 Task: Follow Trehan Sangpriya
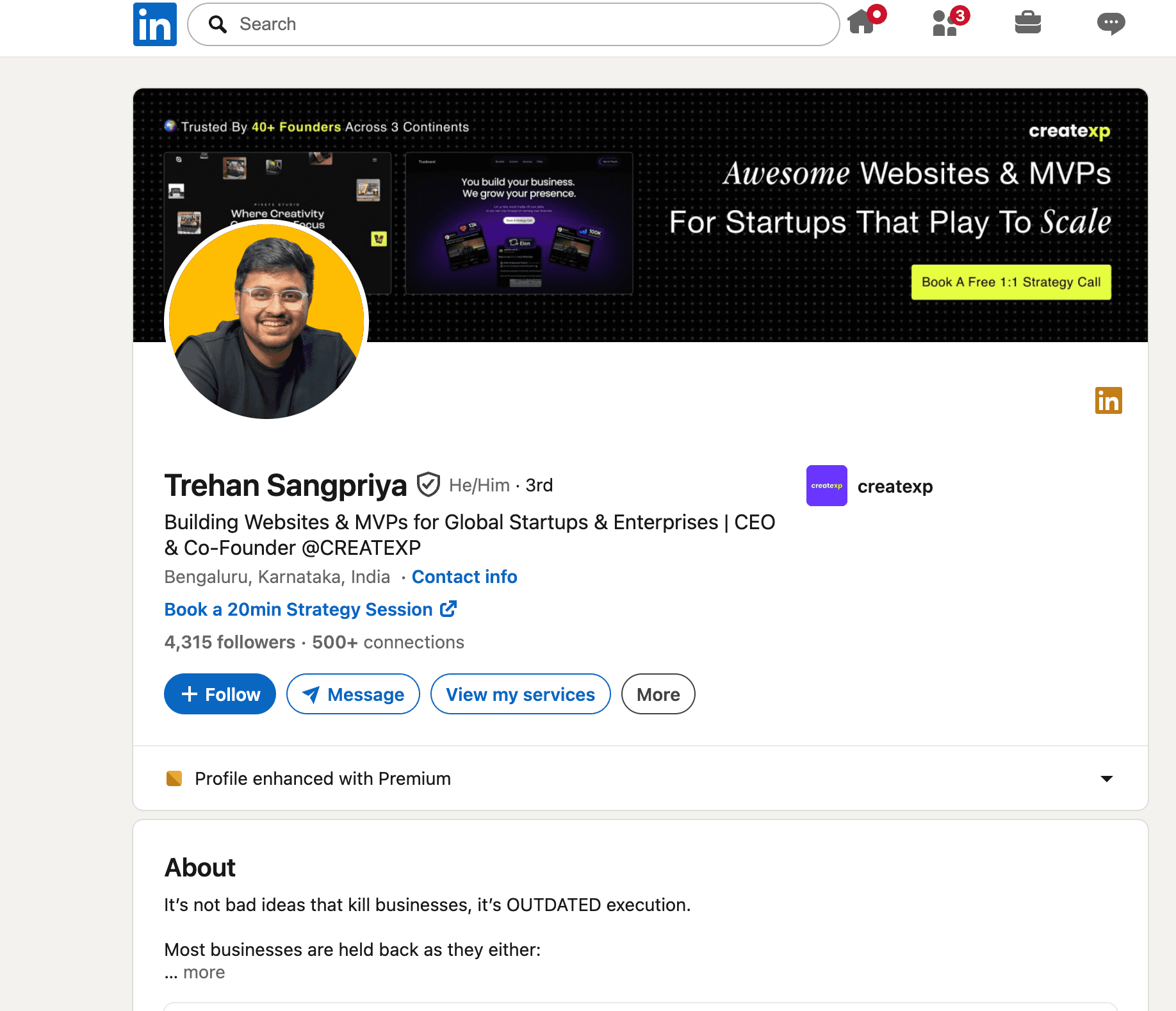[x=220, y=694]
